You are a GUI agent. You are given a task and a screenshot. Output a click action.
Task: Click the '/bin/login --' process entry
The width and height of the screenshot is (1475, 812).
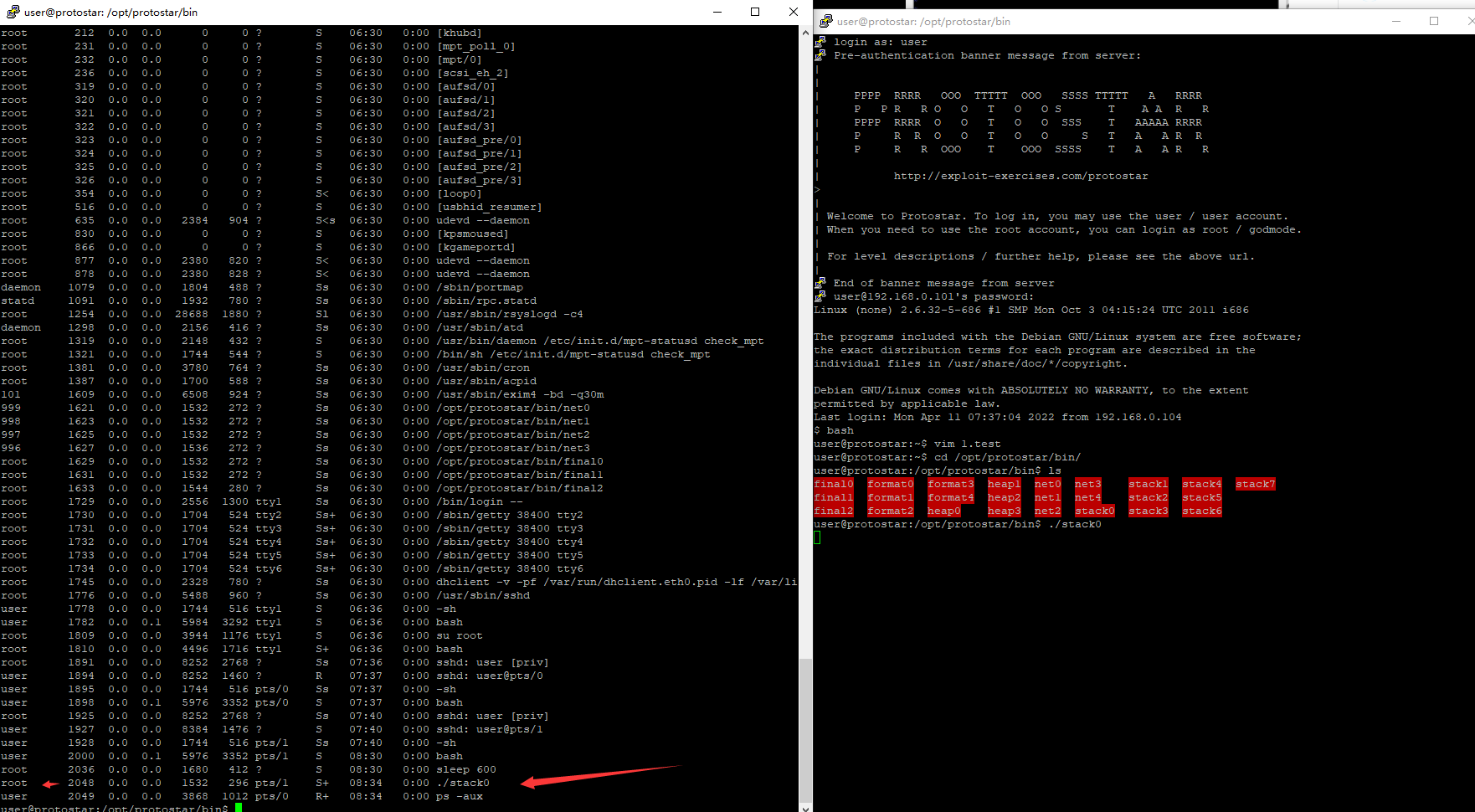(x=480, y=501)
